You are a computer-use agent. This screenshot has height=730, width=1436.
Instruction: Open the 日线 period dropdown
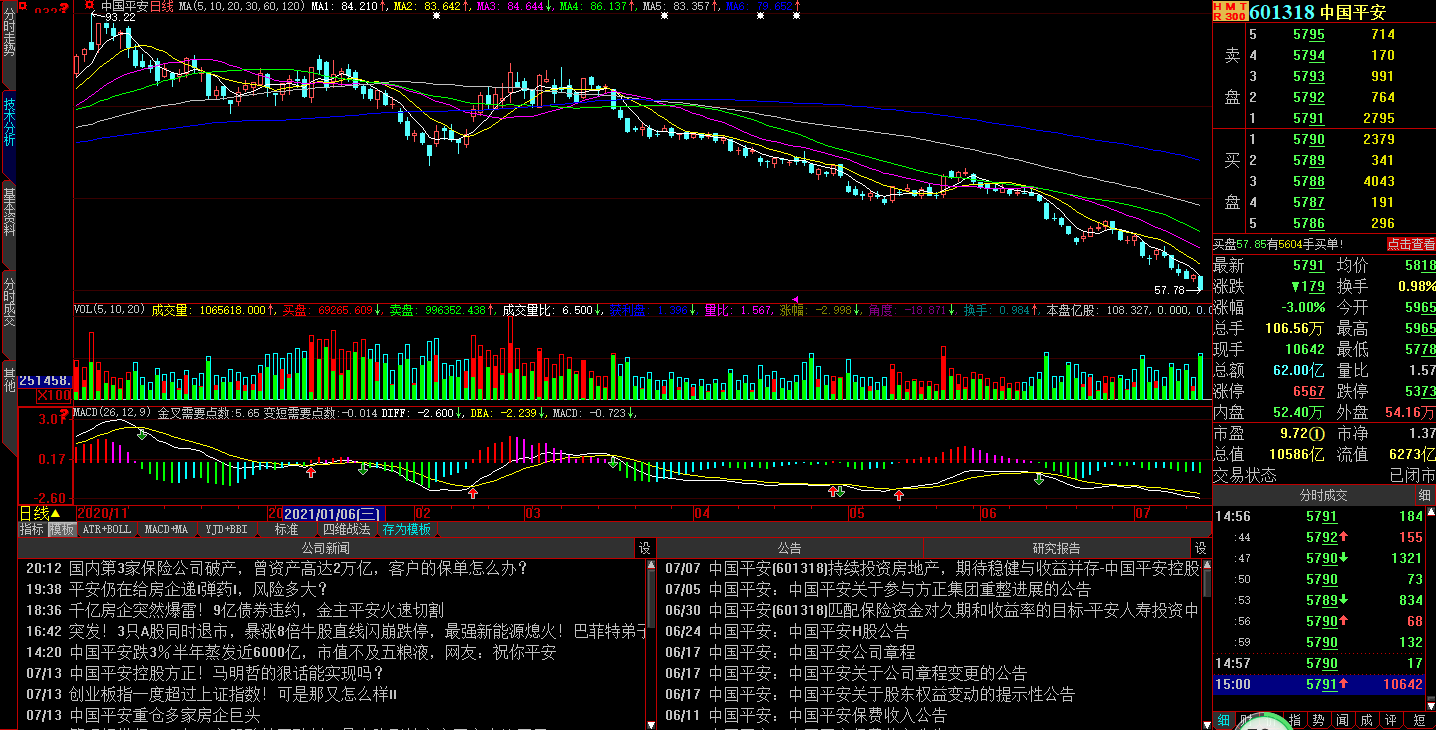tap(40, 513)
